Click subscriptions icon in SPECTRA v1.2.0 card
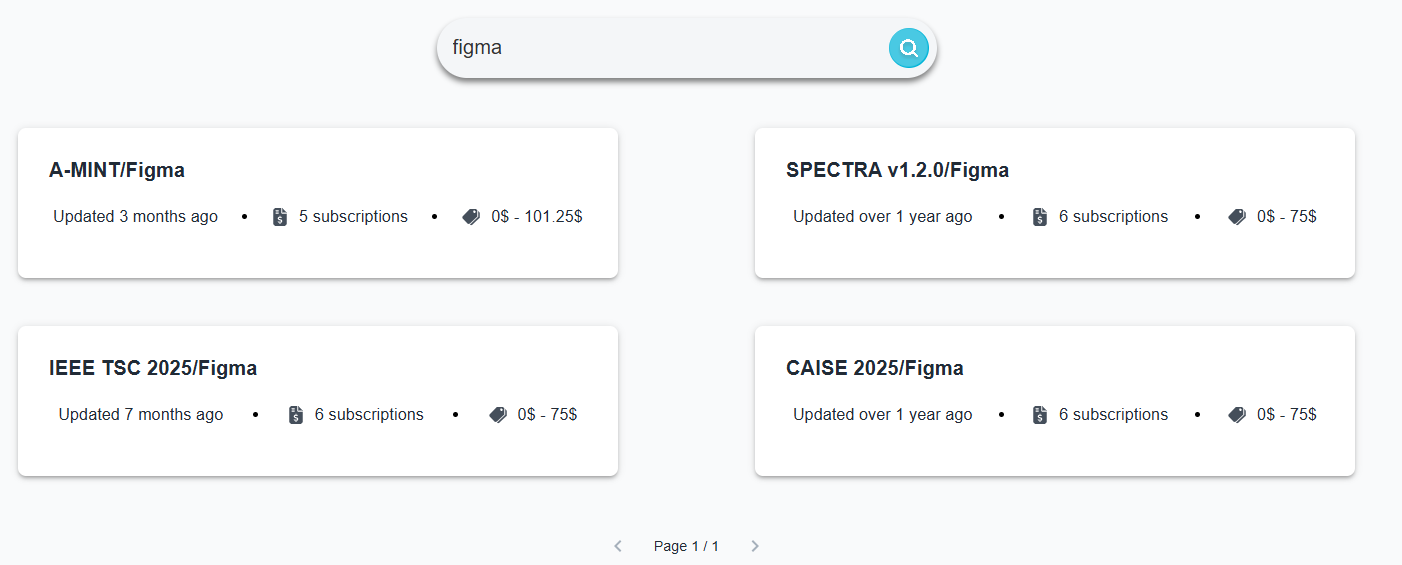This screenshot has width=1402, height=565. [1040, 217]
